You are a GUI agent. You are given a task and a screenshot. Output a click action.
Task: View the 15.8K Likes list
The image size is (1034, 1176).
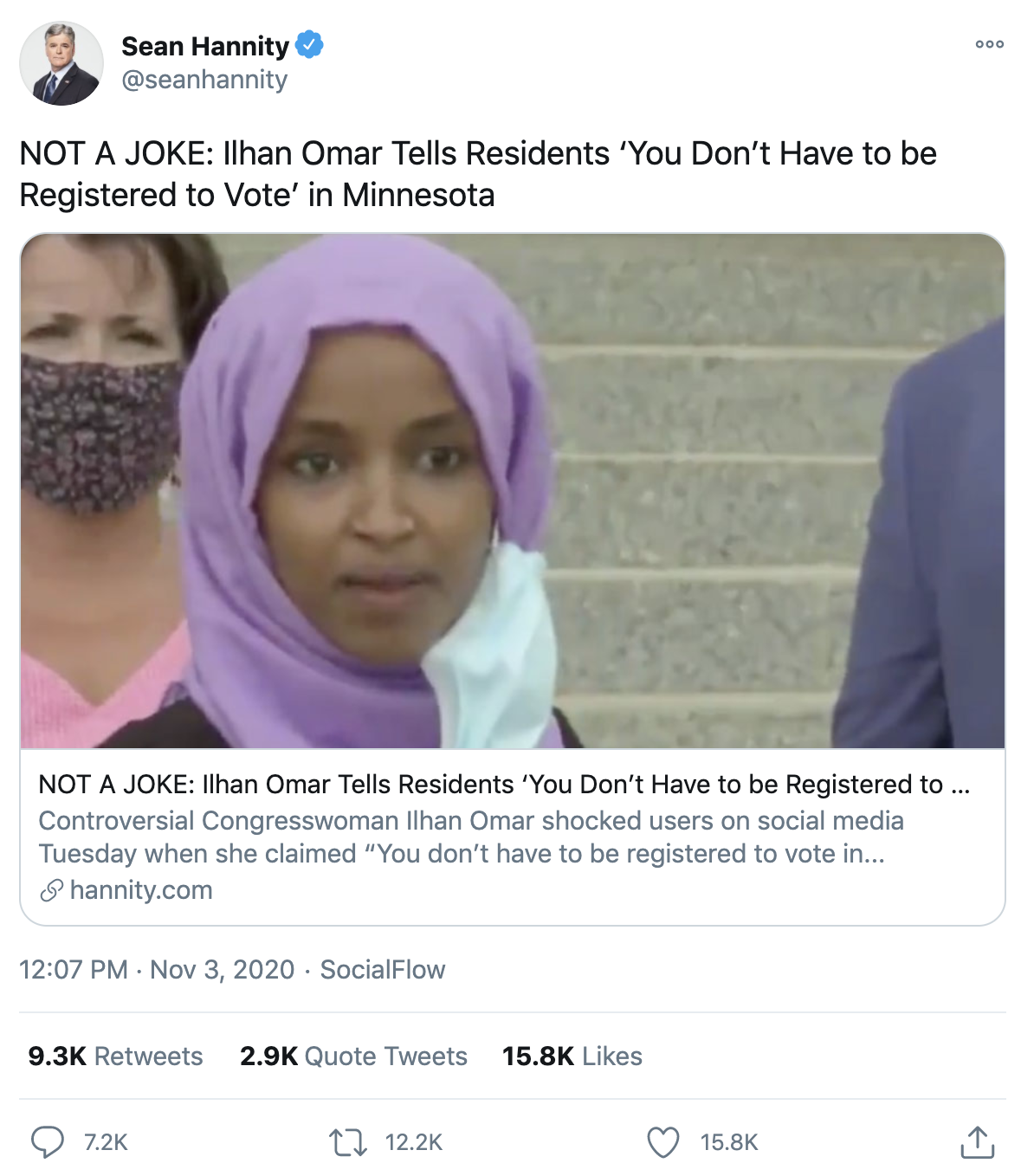click(572, 1056)
